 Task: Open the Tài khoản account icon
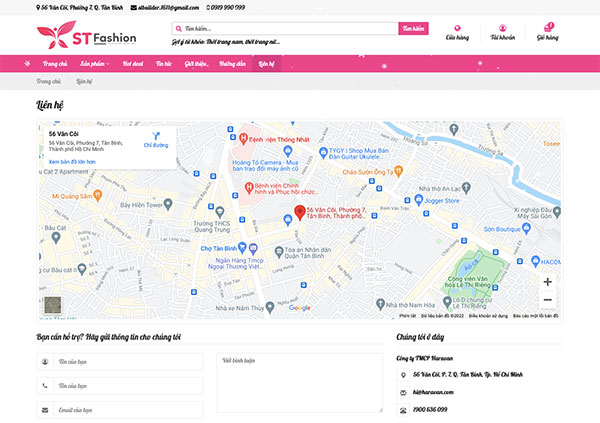click(502, 28)
